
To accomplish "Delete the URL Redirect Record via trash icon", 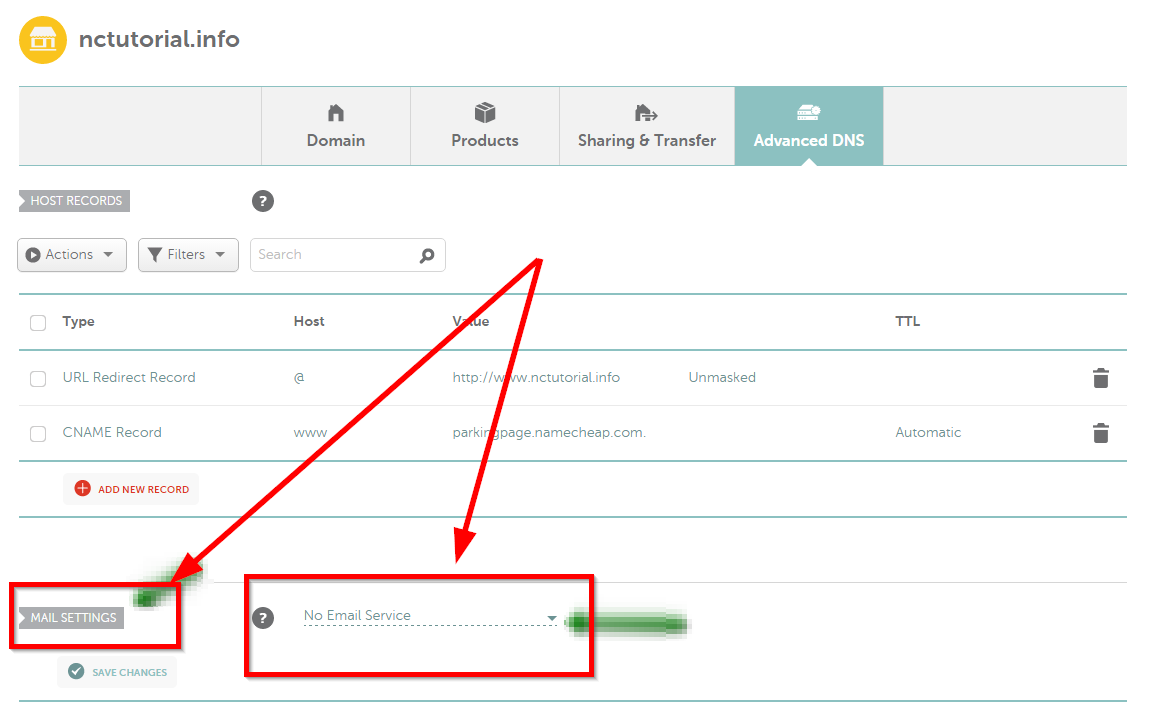I will click(x=1100, y=378).
